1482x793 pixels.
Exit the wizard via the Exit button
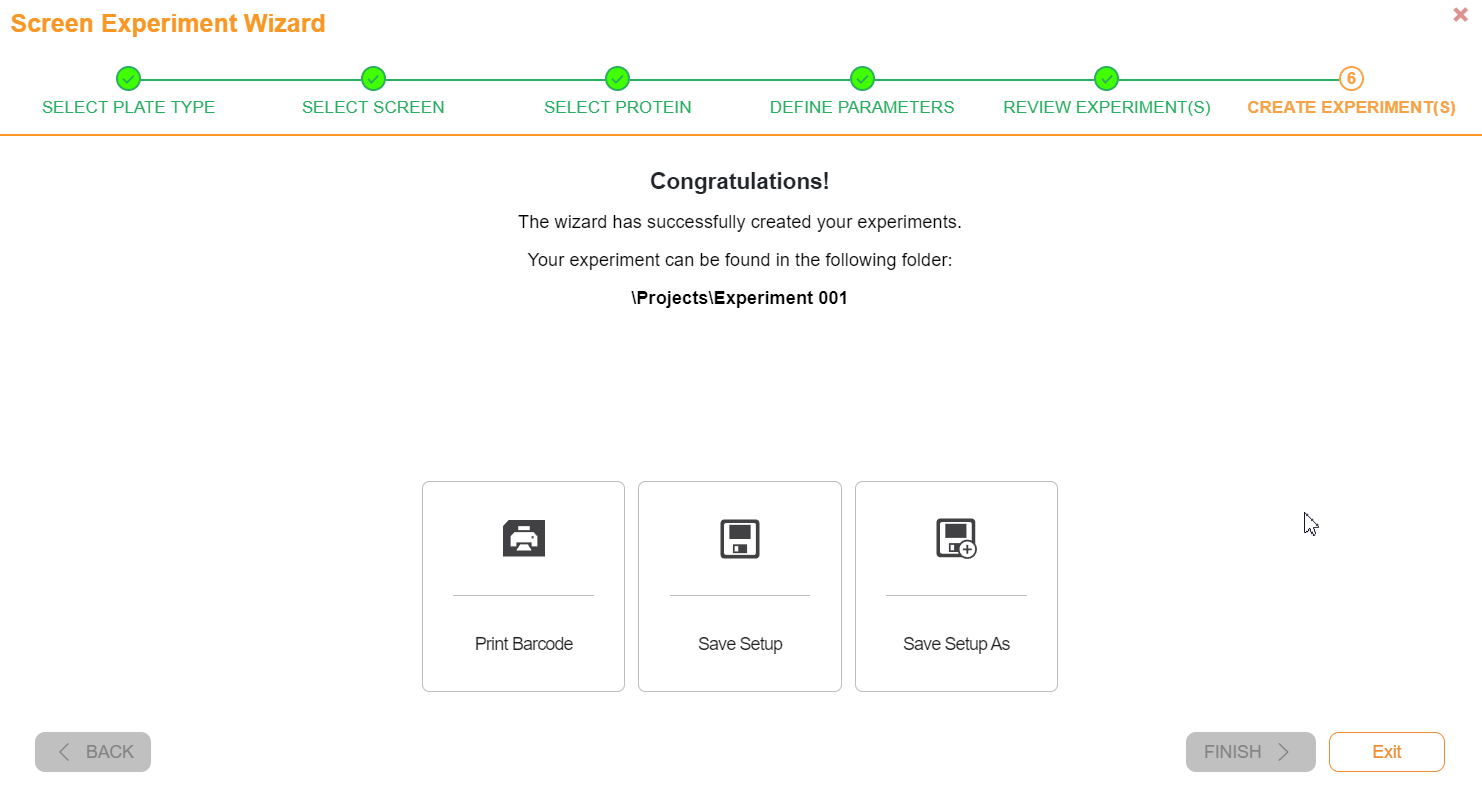(x=1387, y=751)
